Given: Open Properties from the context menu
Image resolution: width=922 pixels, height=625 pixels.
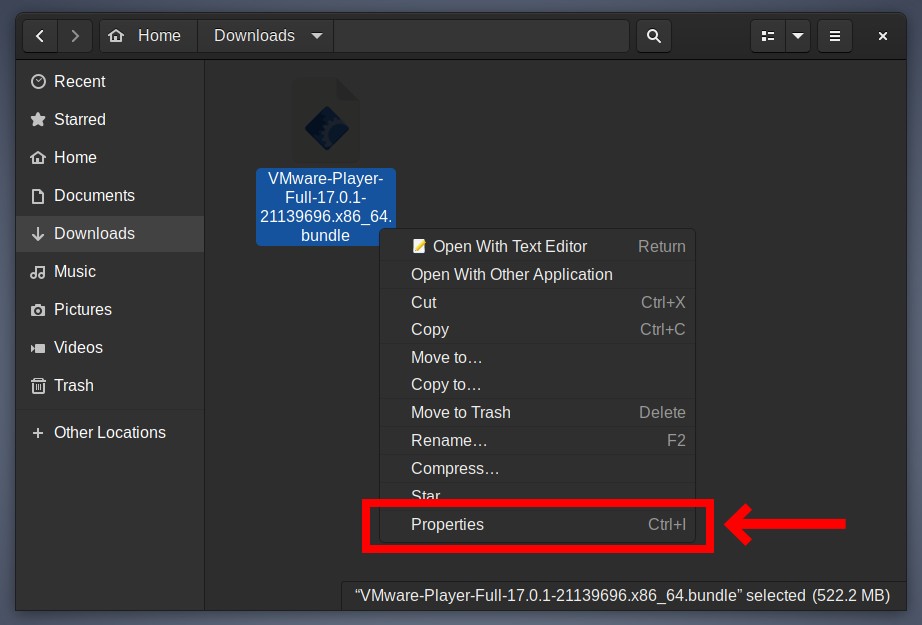Looking at the screenshot, I should pyautogui.click(x=537, y=524).
